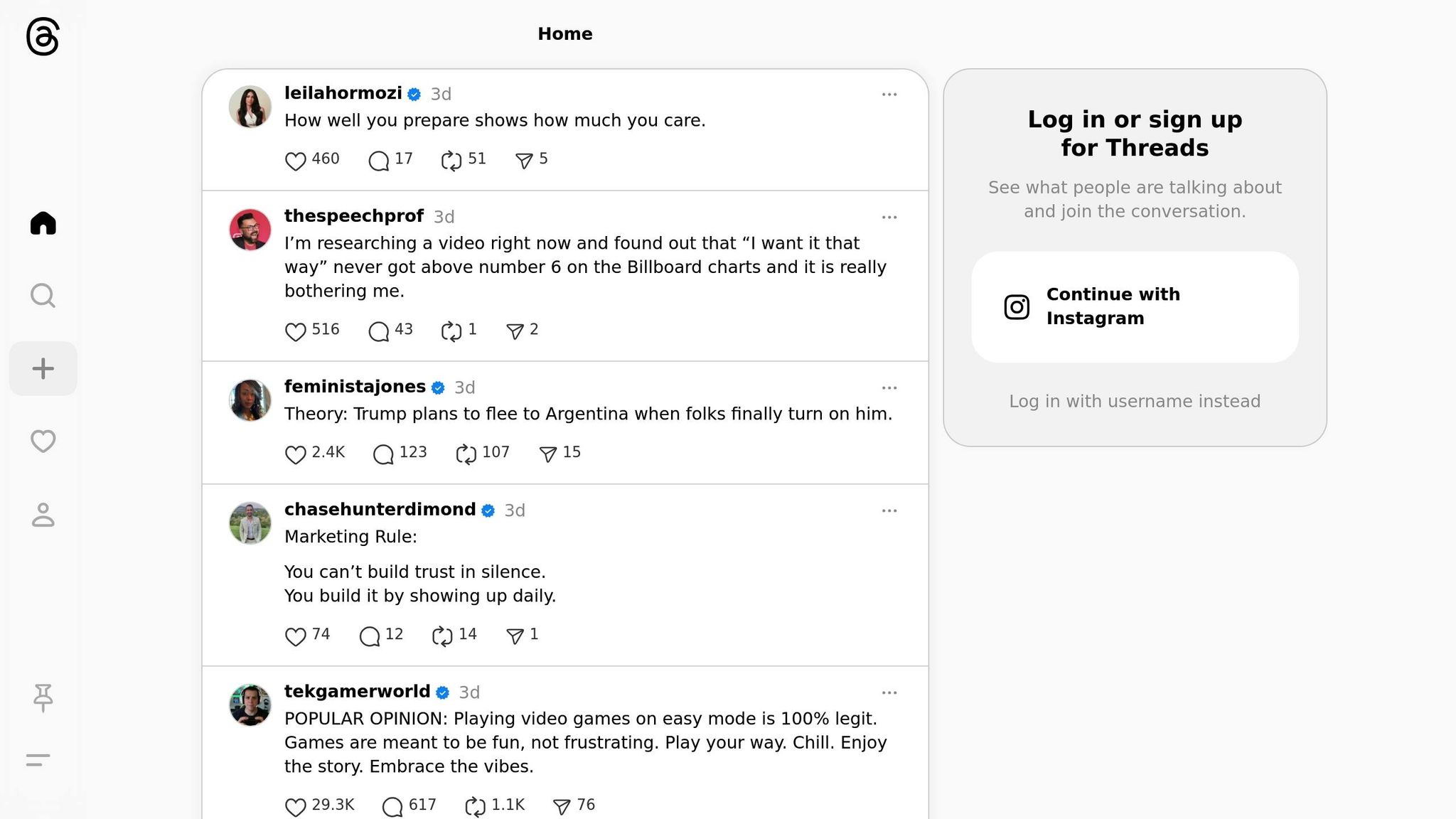Continue with Instagram login

point(1135,306)
